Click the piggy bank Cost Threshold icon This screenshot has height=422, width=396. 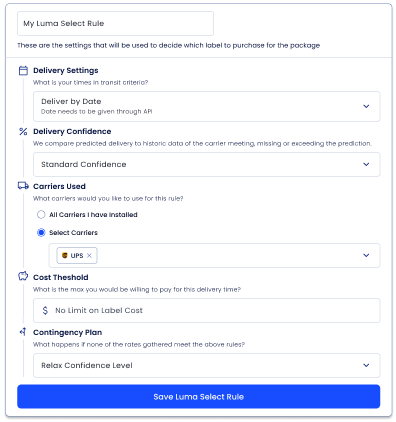pyautogui.click(x=23, y=276)
